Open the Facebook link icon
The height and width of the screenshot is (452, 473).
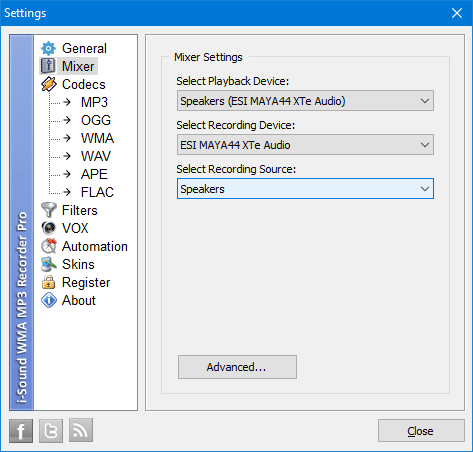[21, 431]
